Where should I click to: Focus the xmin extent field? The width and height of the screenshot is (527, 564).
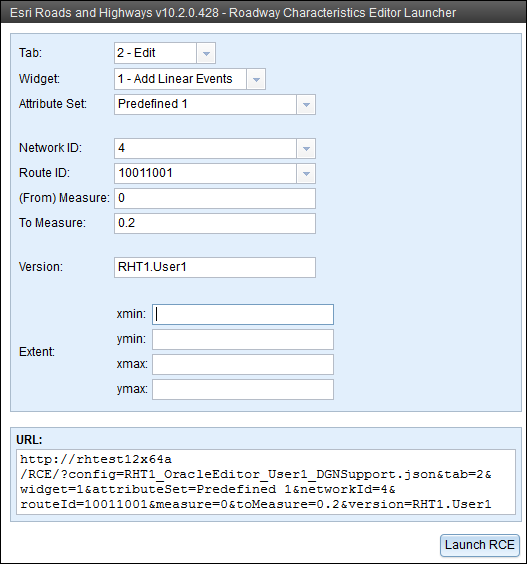(243, 314)
